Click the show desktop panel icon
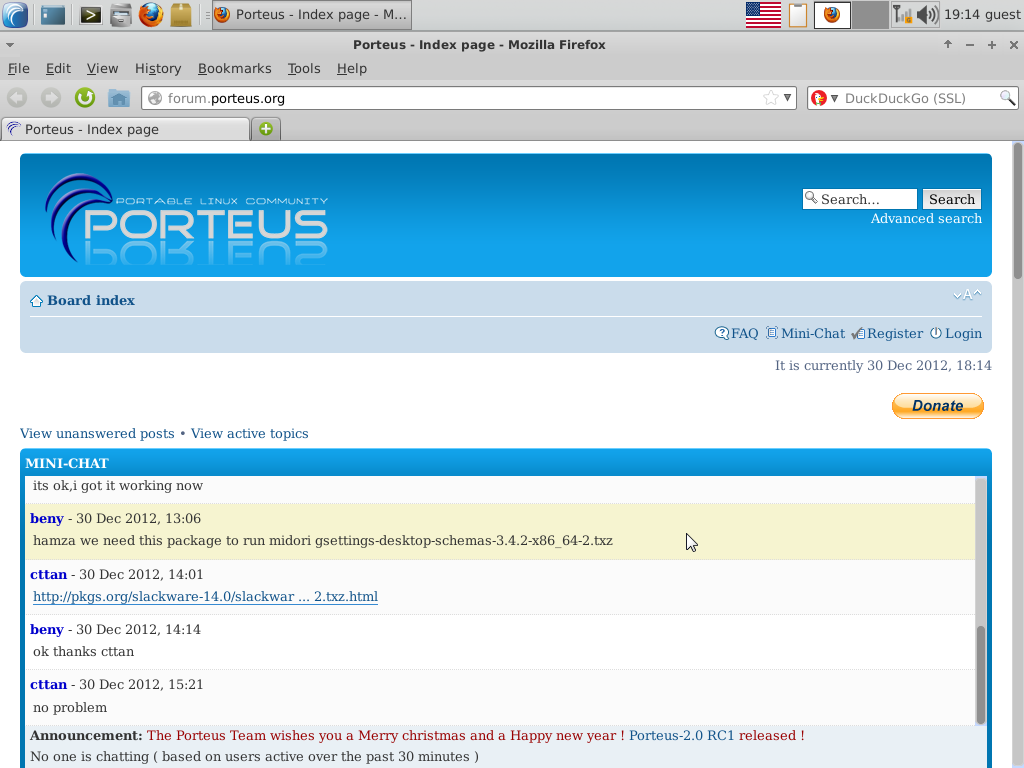 53,14
